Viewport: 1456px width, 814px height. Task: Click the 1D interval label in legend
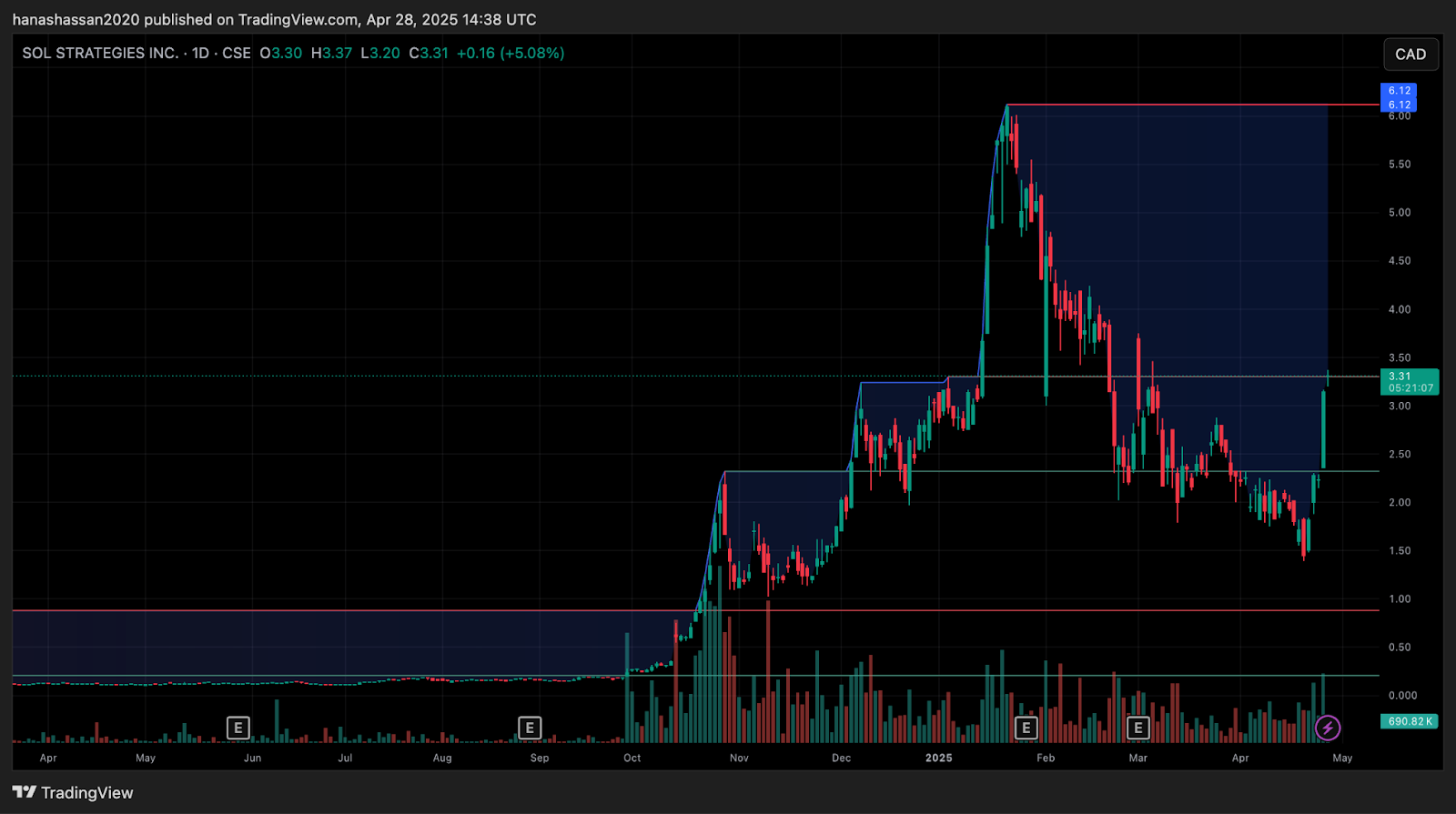click(200, 53)
